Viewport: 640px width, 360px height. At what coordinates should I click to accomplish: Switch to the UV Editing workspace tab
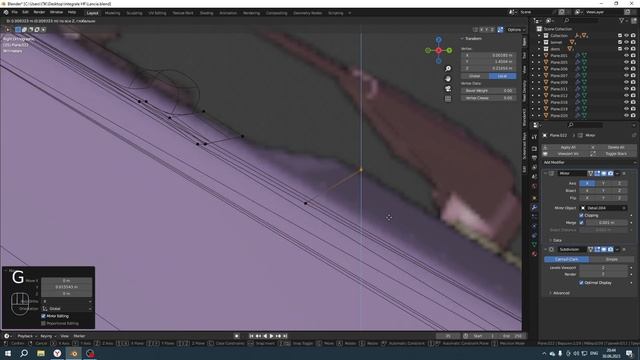coord(157,13)
